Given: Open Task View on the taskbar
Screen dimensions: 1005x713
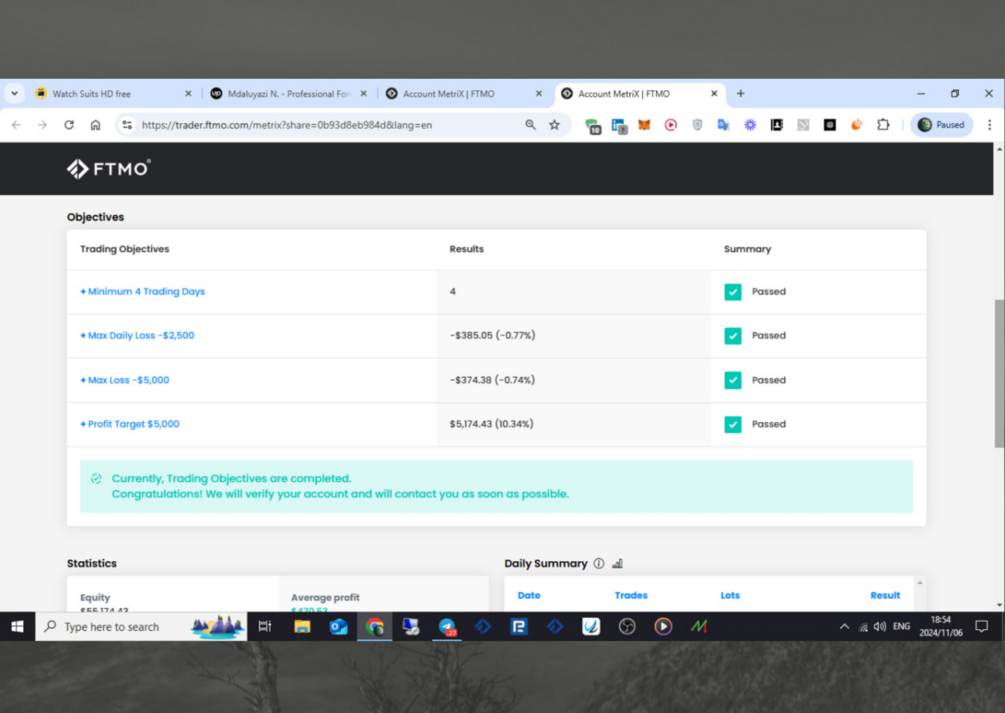Looking at the screenshot, I should [x=265, y=627].
